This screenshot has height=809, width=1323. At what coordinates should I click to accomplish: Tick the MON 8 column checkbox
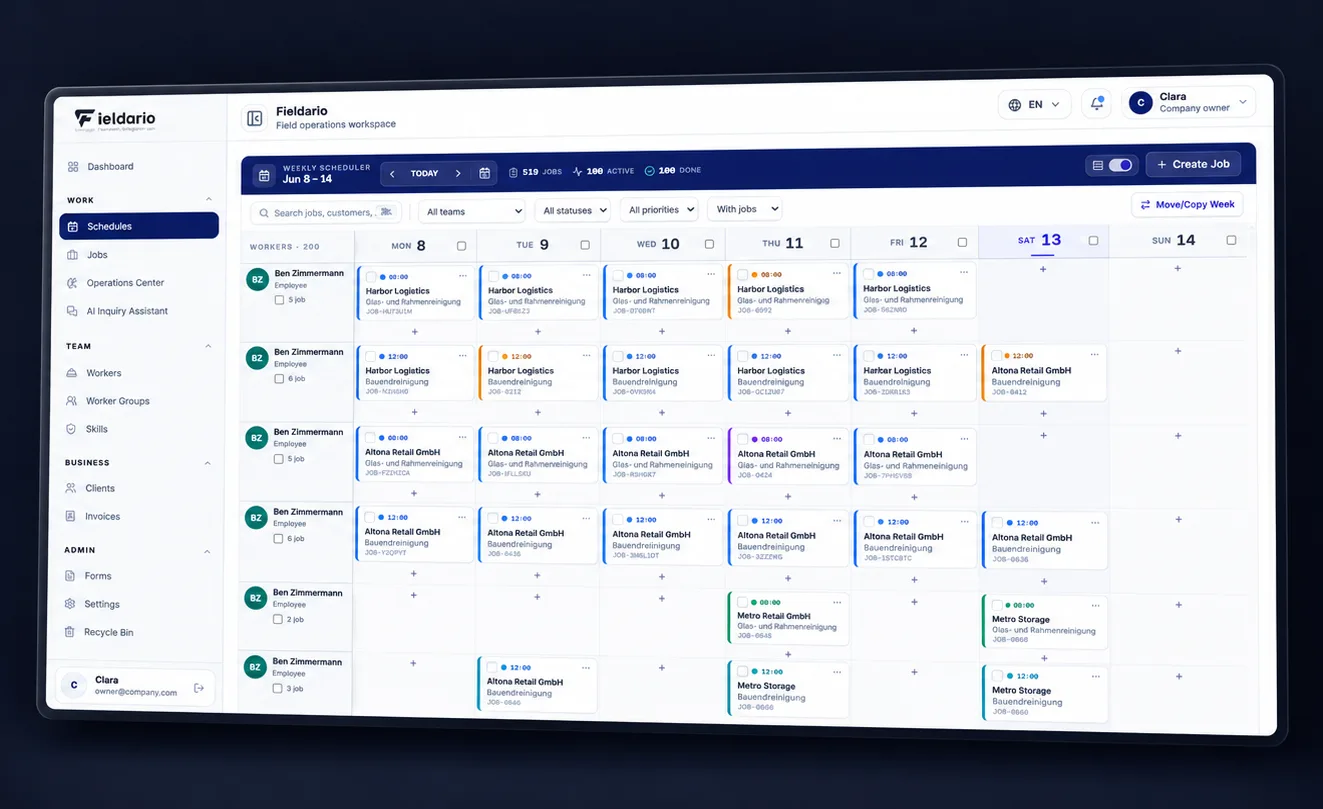pos(461,245)
